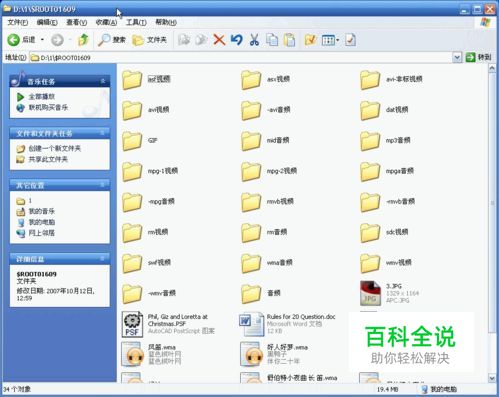Screen dimensions: 499x397
Task: Click the 联机购买音乐 link
Action: pos(48,107)
